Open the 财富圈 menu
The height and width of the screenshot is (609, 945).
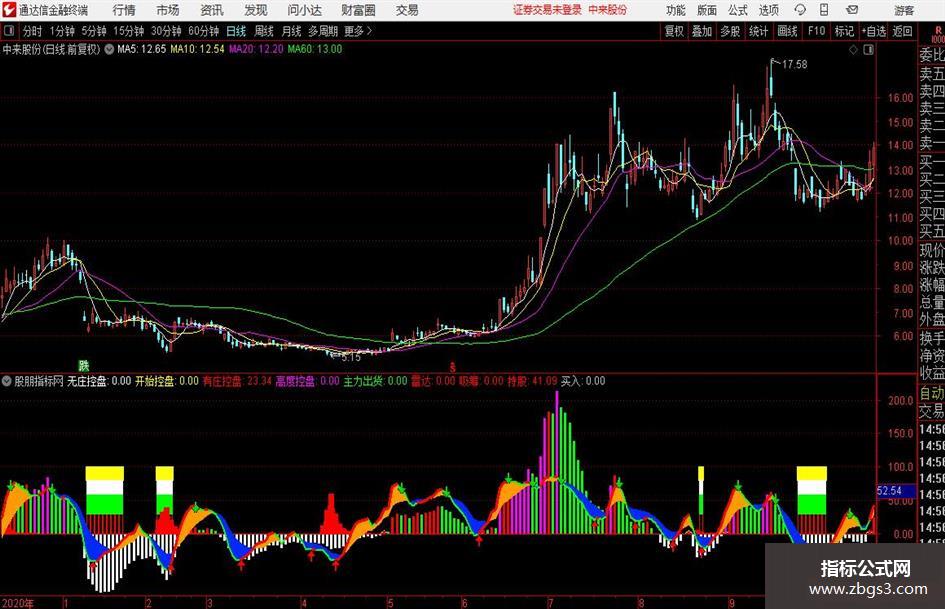[x=358, y=10]
